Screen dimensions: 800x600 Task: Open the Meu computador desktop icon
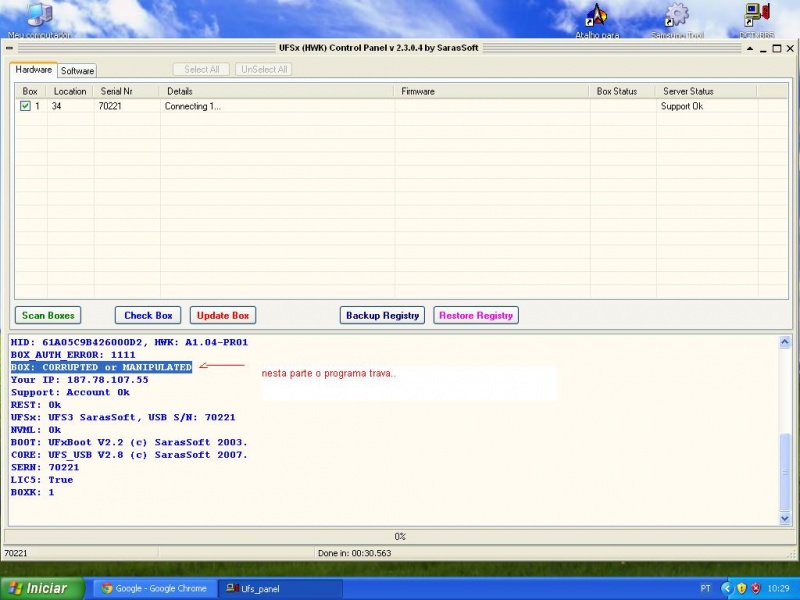(39, 19)
